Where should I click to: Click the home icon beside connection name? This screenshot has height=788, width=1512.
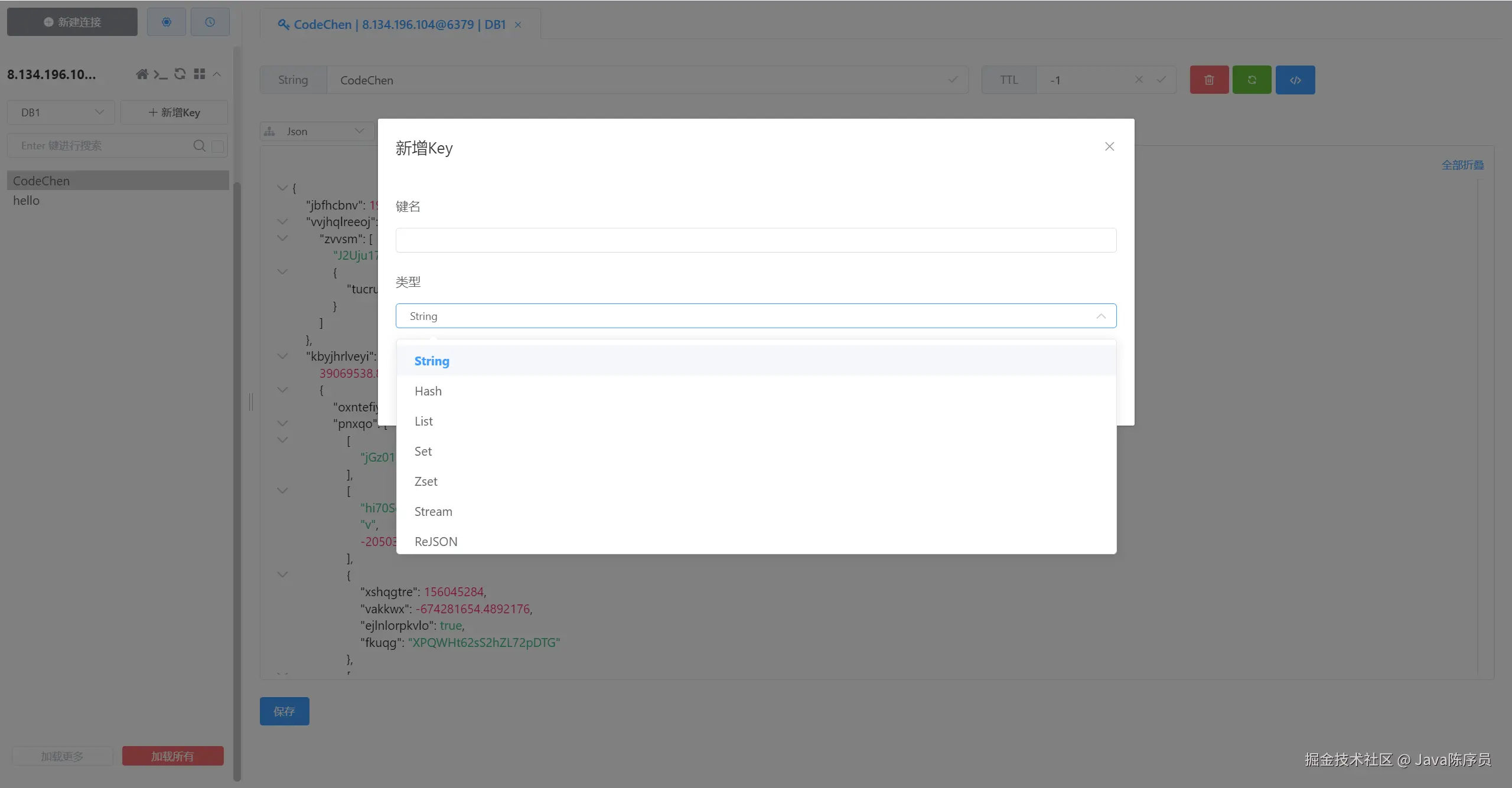click(x=142, y=74)
